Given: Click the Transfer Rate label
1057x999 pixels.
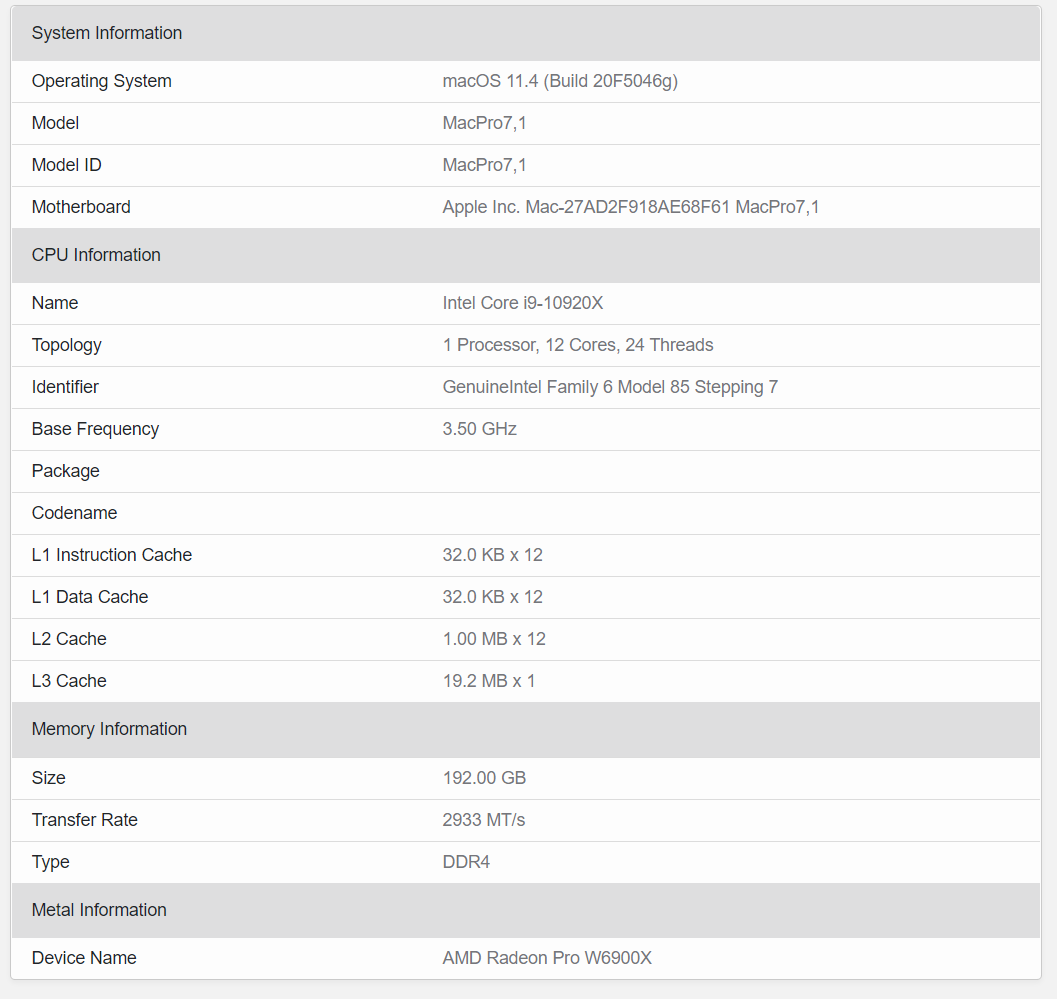Looking at the screenshot, I should (x=84, y=820).
